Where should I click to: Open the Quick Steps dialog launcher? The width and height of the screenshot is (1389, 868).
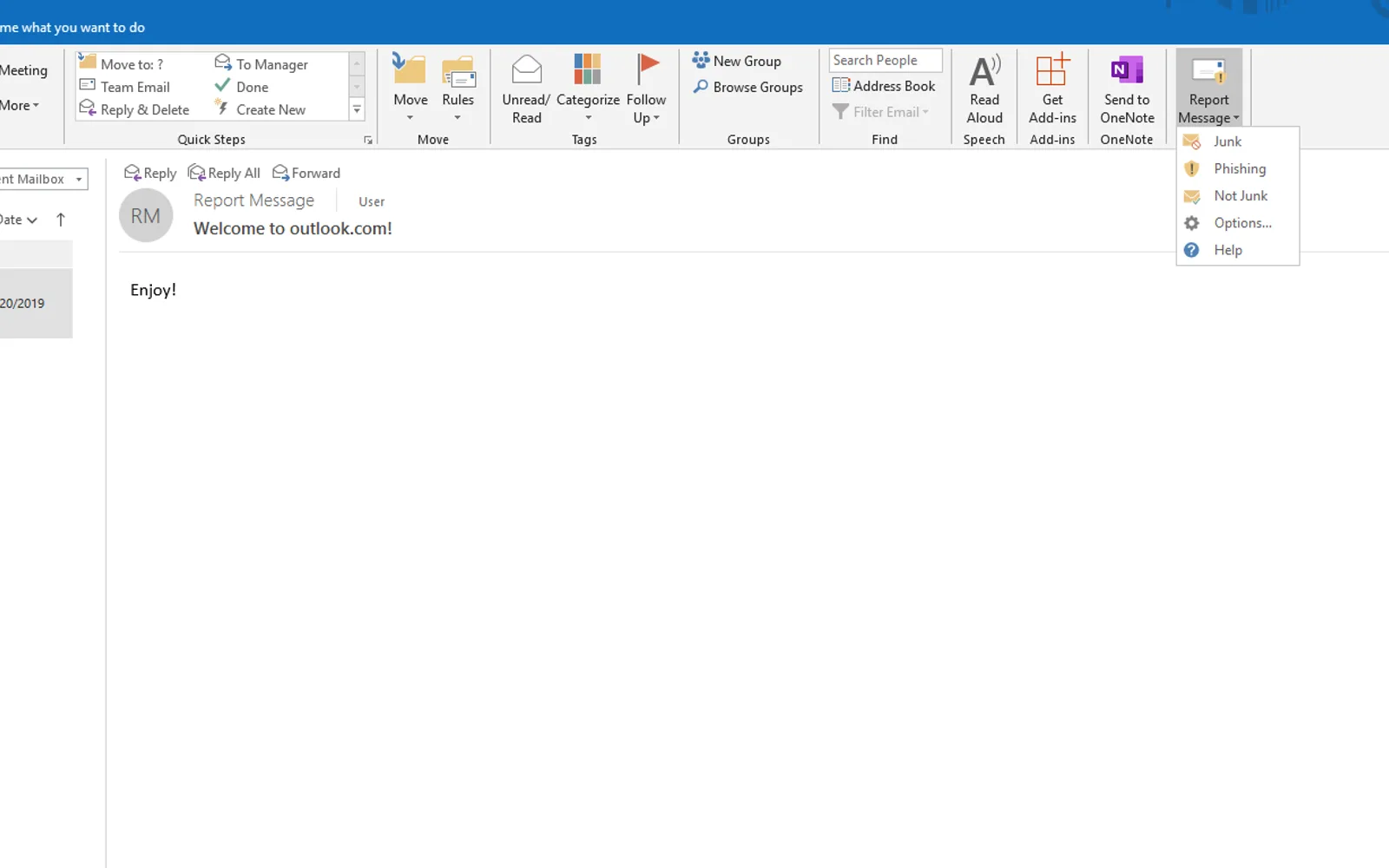pyautogui.click(x=368, y=140)
